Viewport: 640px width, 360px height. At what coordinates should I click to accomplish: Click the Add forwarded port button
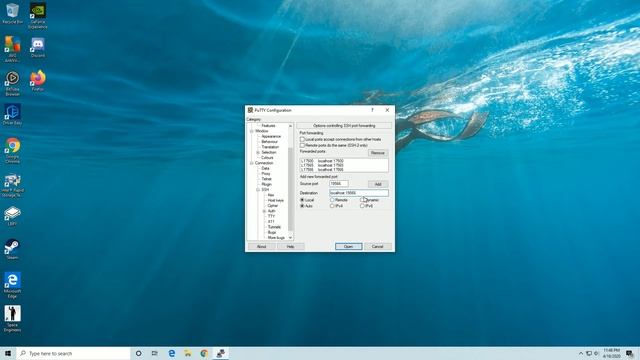click(378, 184)
